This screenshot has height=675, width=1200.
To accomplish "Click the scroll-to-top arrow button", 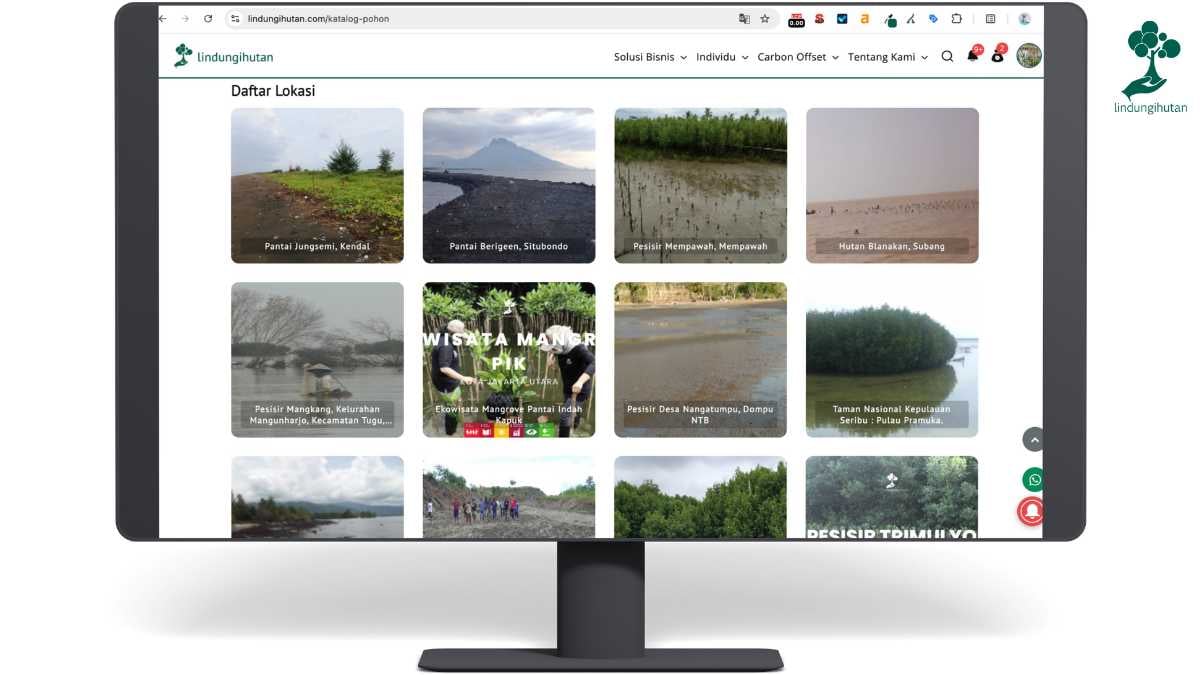I will [x=1034, y=439].
